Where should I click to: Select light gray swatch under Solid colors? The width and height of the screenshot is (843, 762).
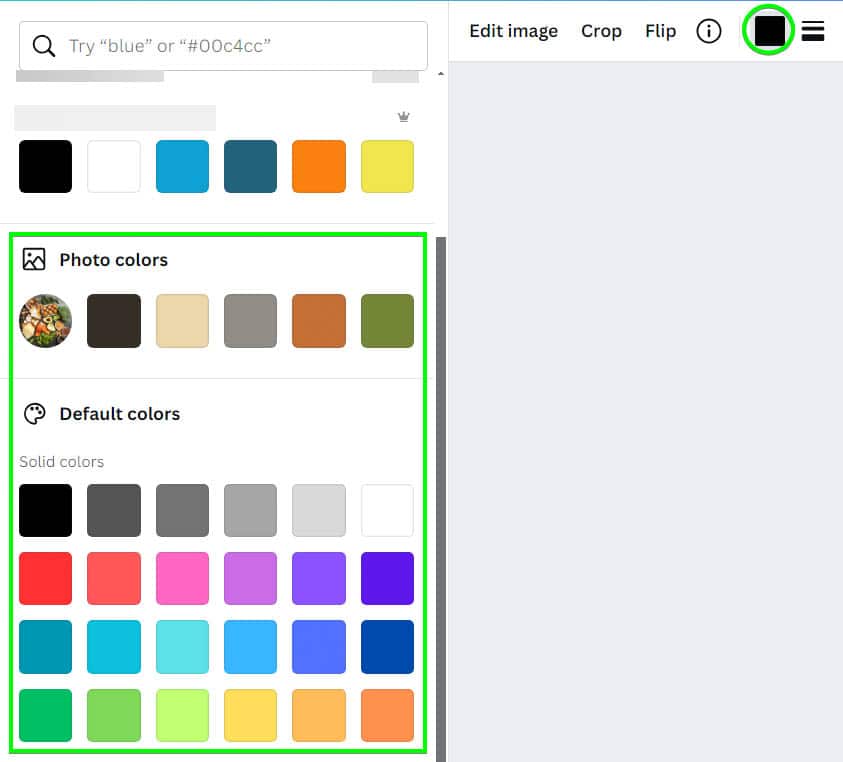pyautogui.click(x=251, y=510)
